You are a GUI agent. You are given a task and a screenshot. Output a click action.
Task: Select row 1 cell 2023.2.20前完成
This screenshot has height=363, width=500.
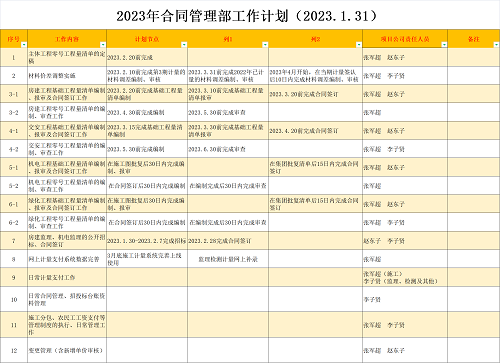[x=147, y=57]
